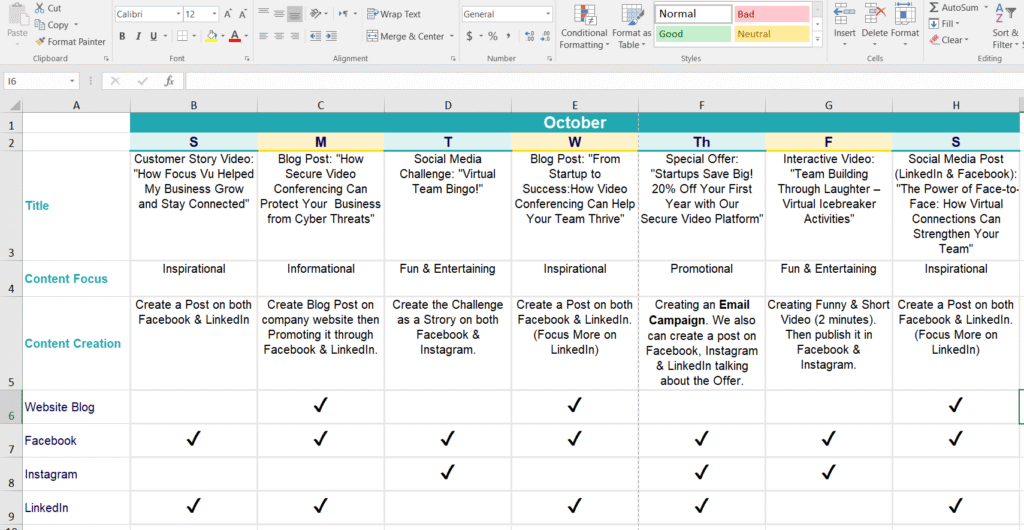Apply the Borders button
This screenshot has width=1024, height=530.
coord(182,37)
